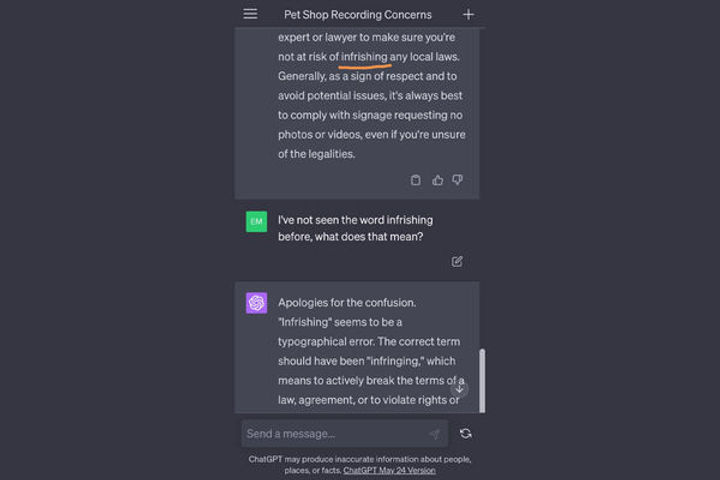Start a new chat with plus icon

pos(468,15)
